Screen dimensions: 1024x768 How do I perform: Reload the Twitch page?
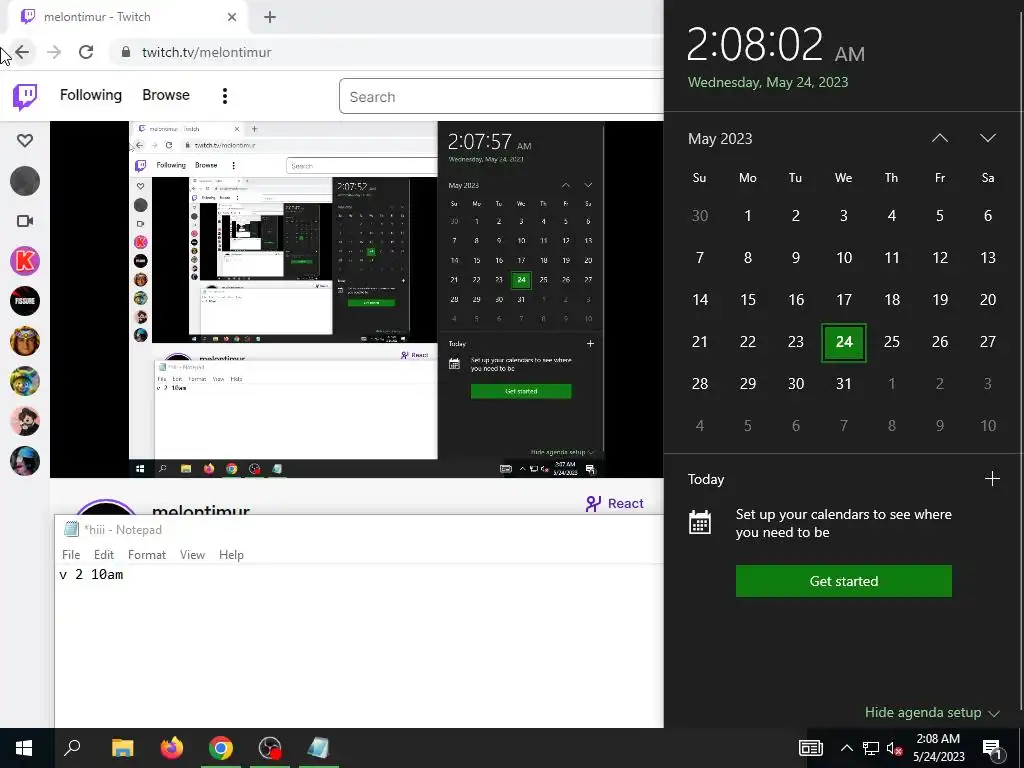pos(86,52)
